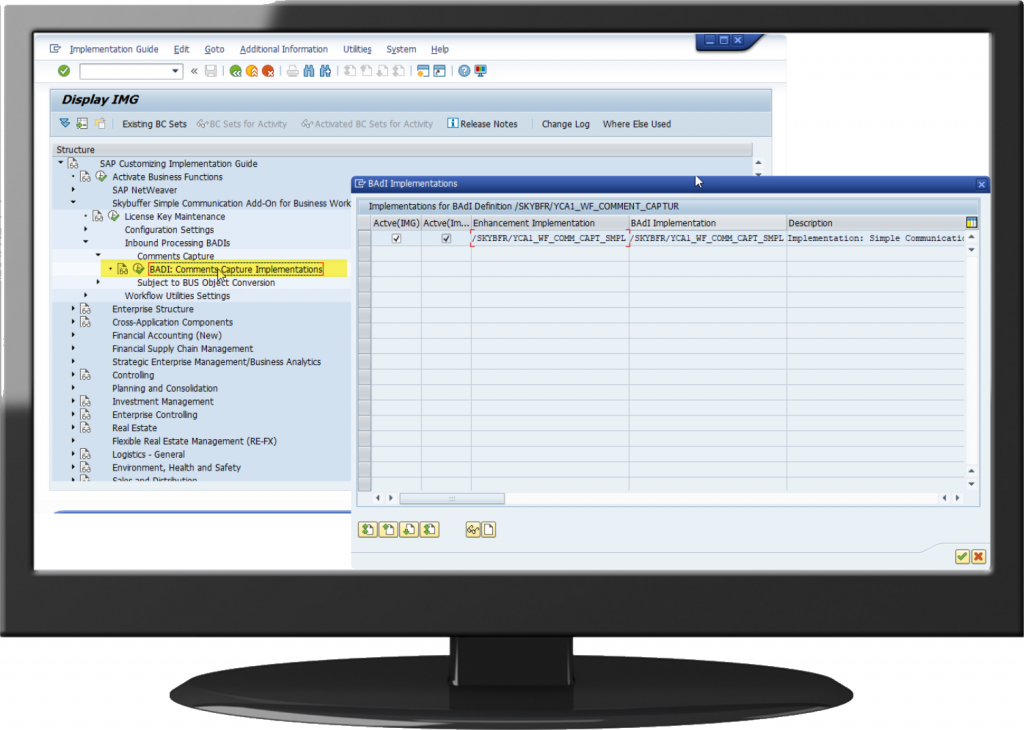Open the Customize Local Layout monitor icon
Viewport: 1024px width, 730px height.
coord(481,71)
